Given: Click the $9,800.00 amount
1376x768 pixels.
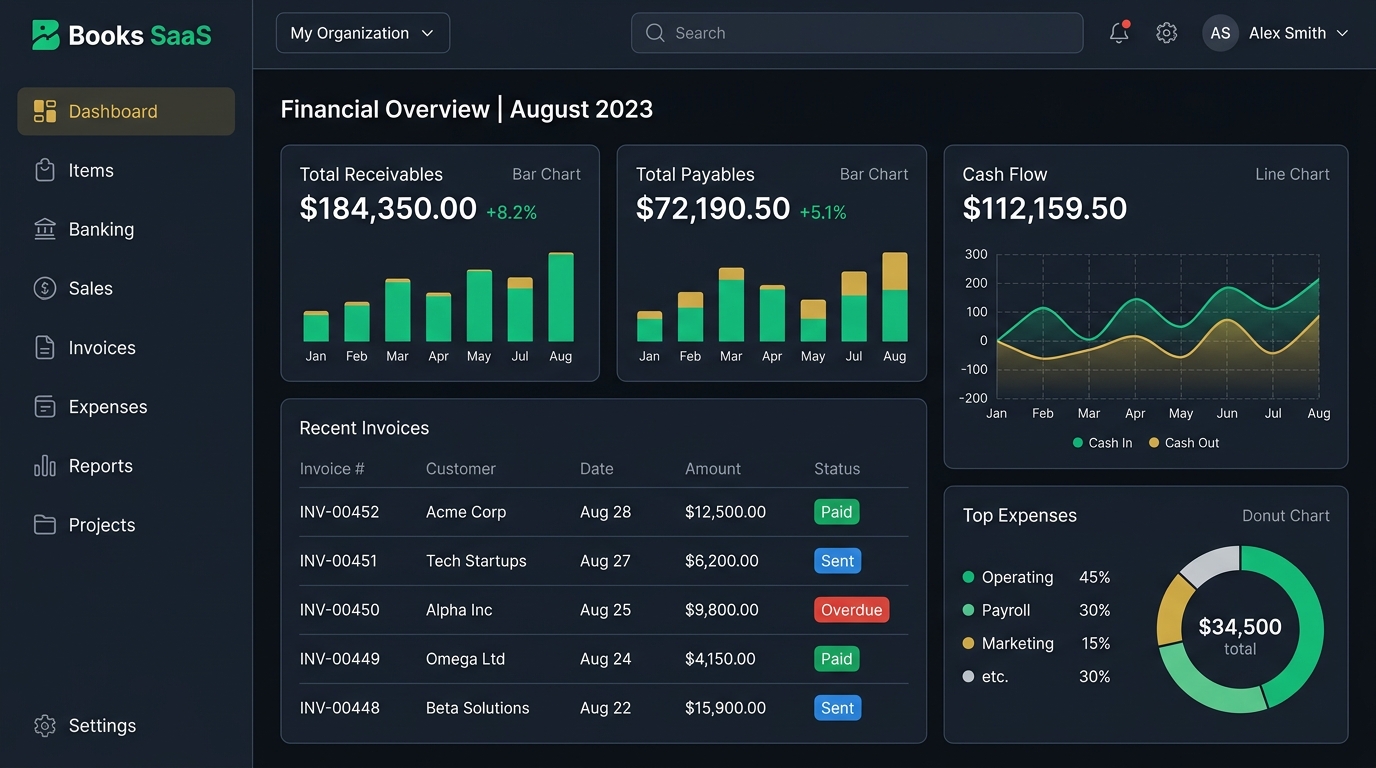Looking at the screenshot, I should [722, 610].
